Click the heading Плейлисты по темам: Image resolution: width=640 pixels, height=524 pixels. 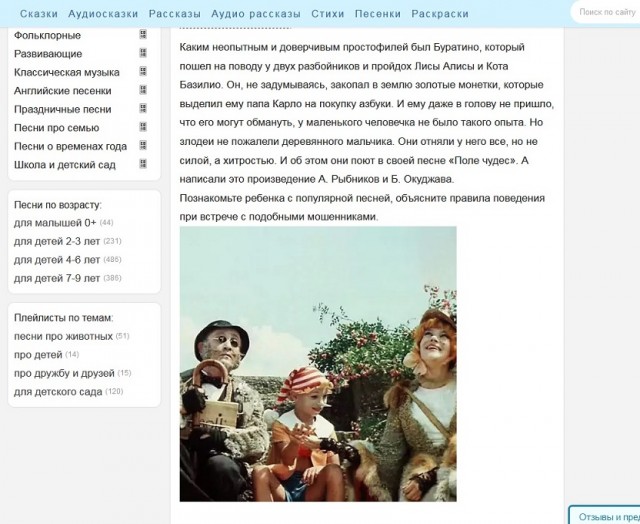64,318
